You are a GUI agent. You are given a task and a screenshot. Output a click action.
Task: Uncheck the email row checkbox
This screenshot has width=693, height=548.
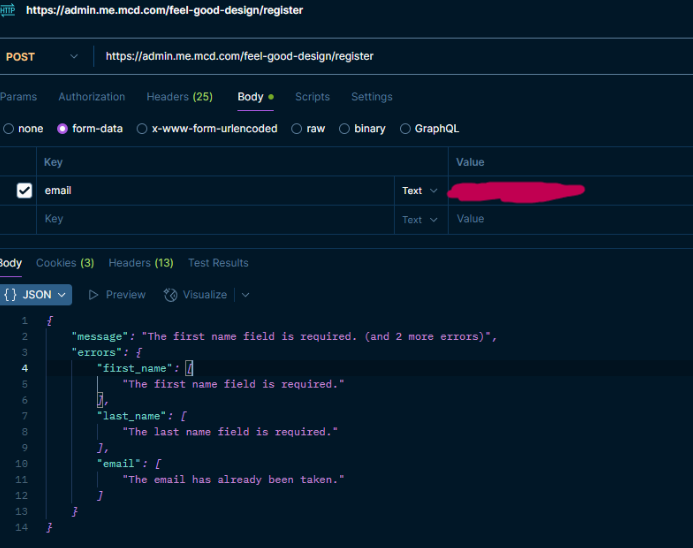24,190
